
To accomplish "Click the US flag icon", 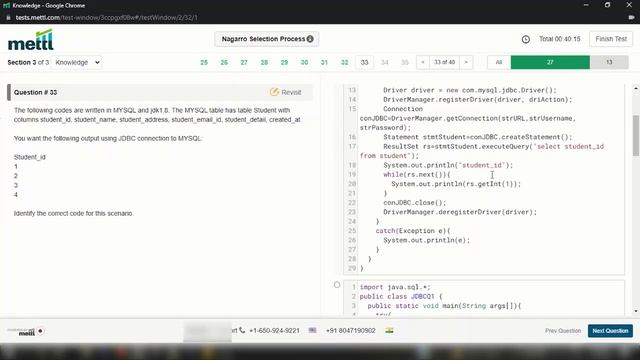I will point(312,330).
